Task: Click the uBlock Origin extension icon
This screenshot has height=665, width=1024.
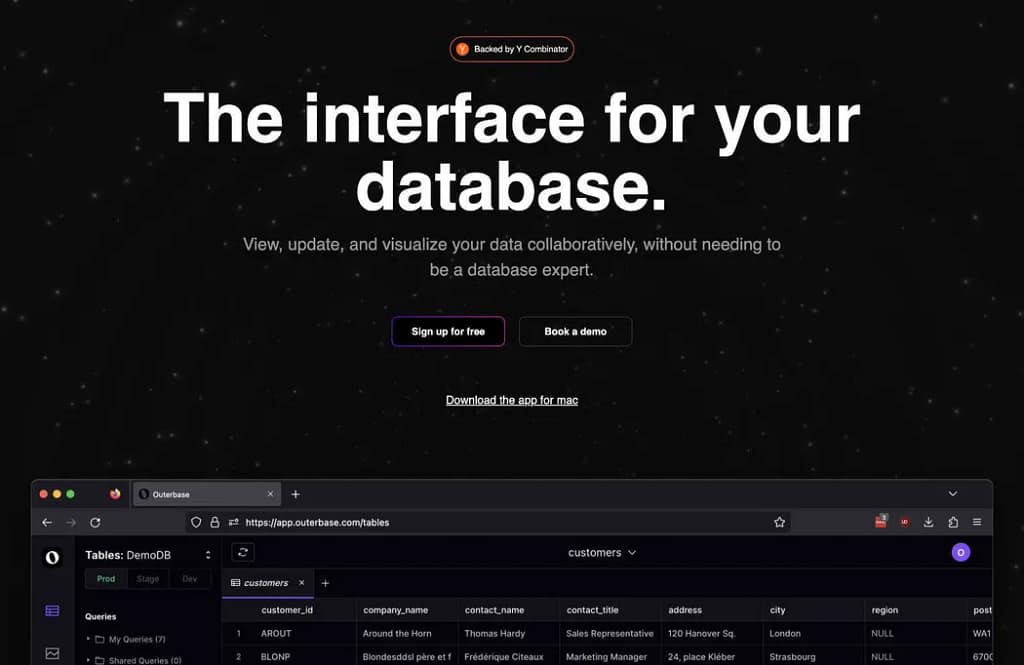Action: (904, 522)
